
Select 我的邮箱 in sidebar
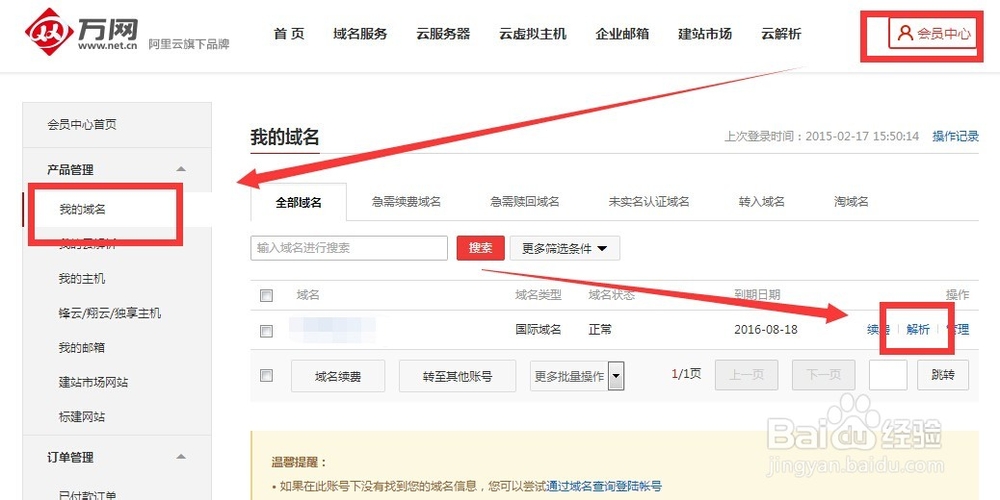point(82,348)
